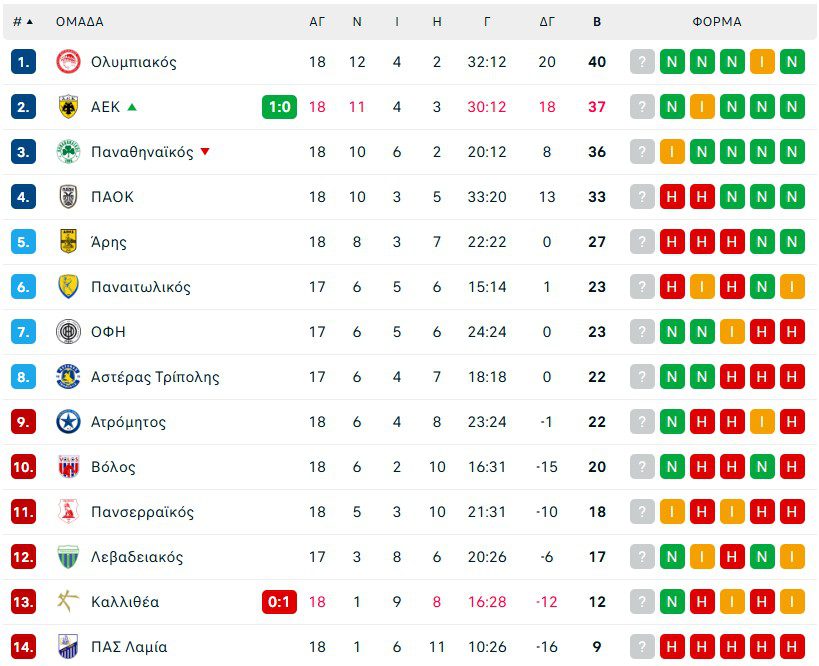Screen dimensions: 819x666
Task: Click the ΟΦΗ club badge
Action: pyautogui.click(x=68, y=332)
